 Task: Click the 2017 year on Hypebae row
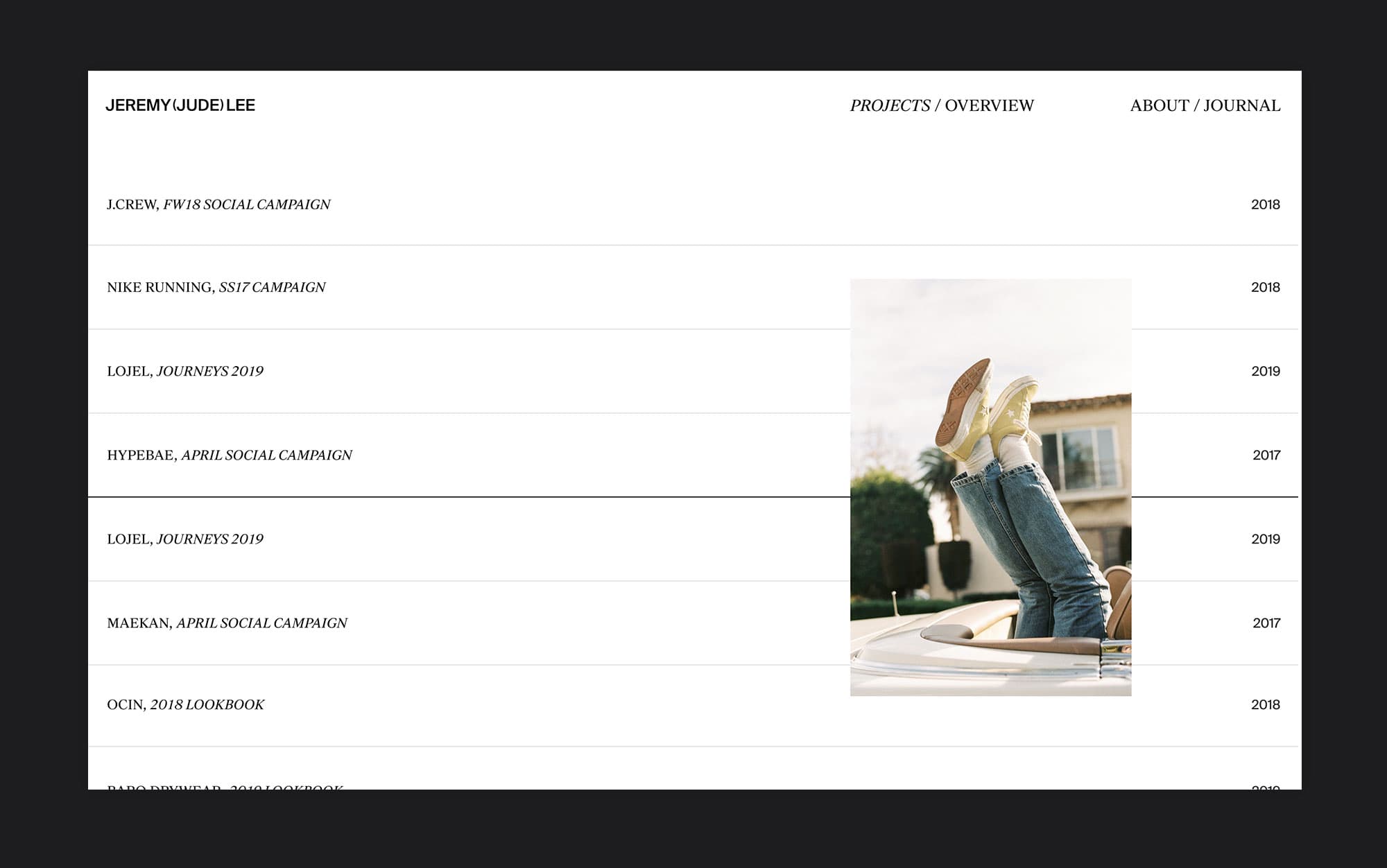point(1266,455)
